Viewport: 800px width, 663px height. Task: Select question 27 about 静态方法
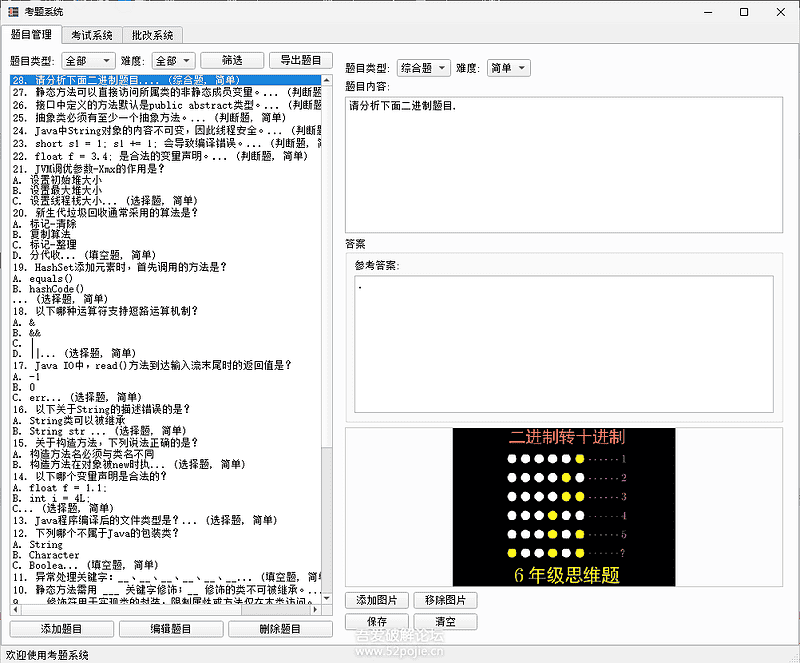tap(166, 92)
